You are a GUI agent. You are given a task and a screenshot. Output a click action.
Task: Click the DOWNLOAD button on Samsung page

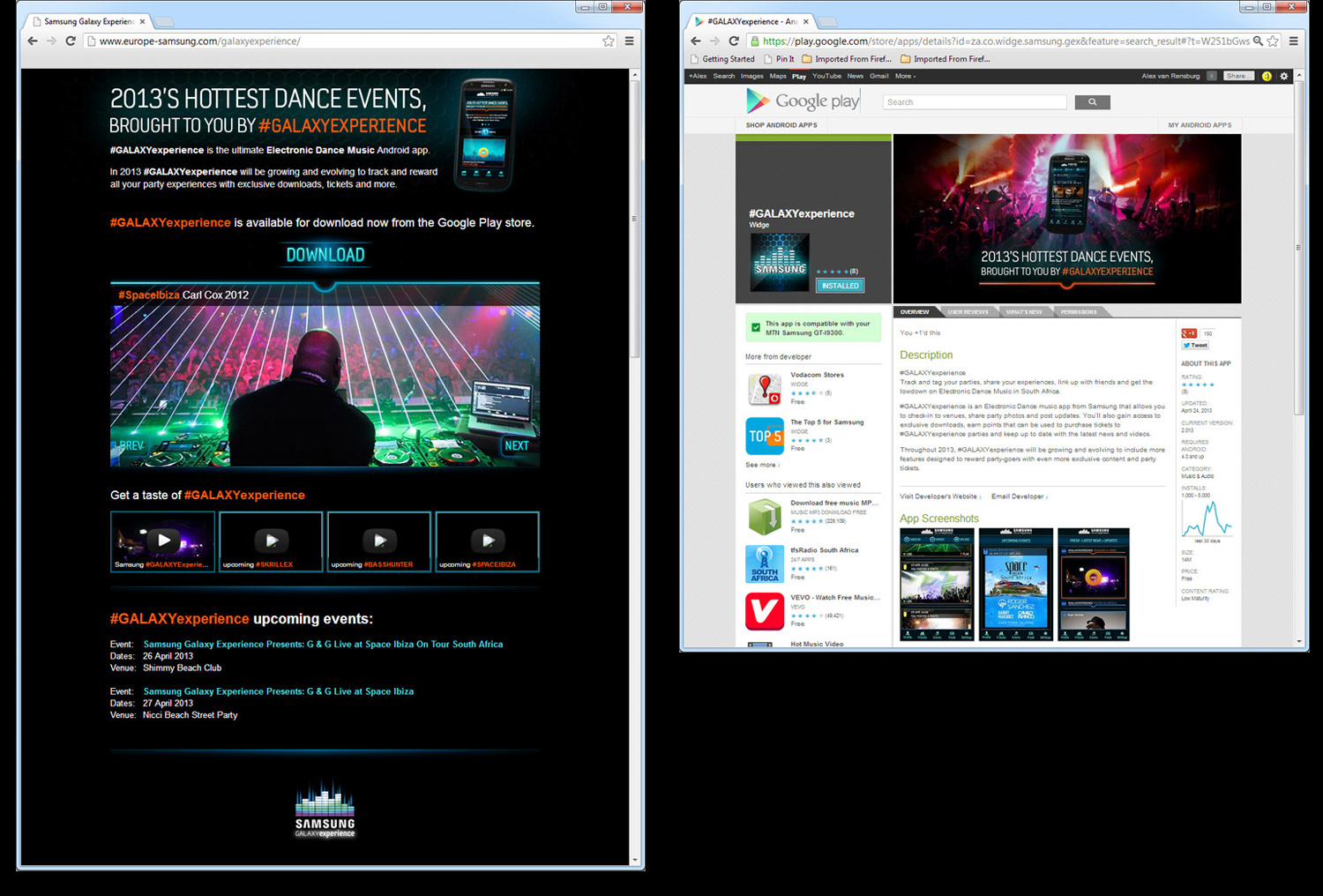point(325,255)
